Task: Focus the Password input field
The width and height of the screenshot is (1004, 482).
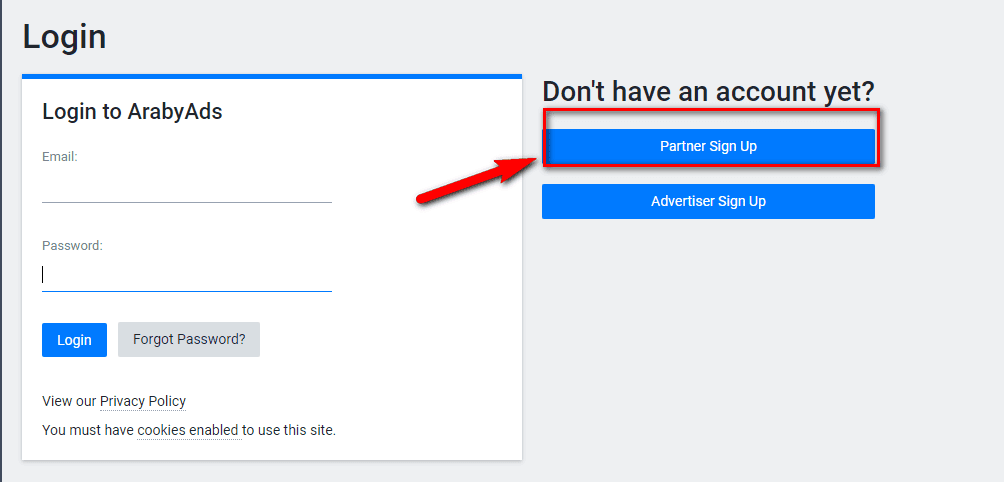Action: click(x=187, y=276)
